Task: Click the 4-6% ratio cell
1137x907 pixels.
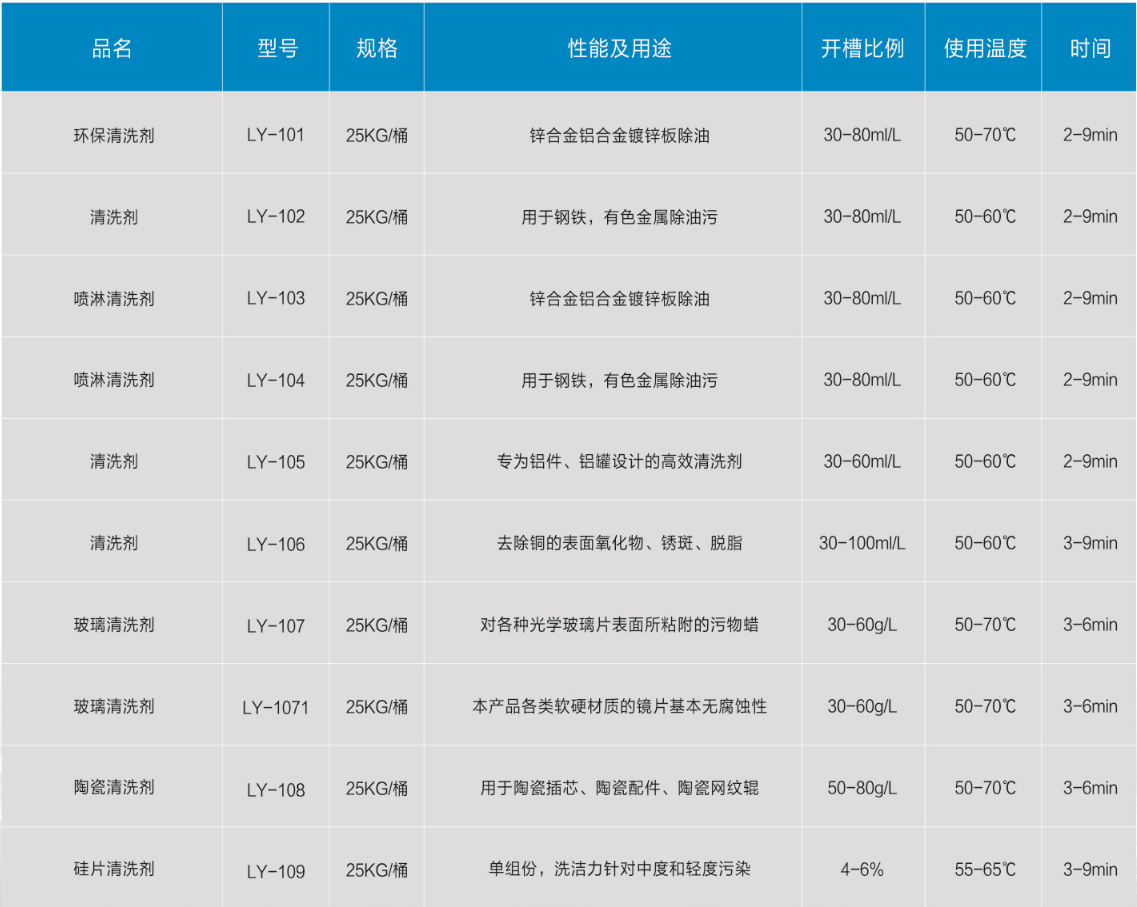Action: [x=862, y=869]
